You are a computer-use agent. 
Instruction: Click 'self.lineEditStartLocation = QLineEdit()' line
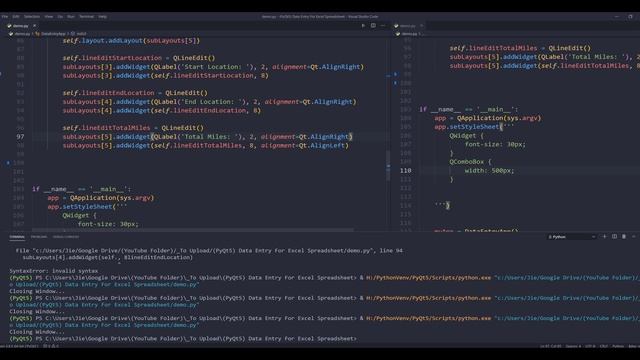139,58
